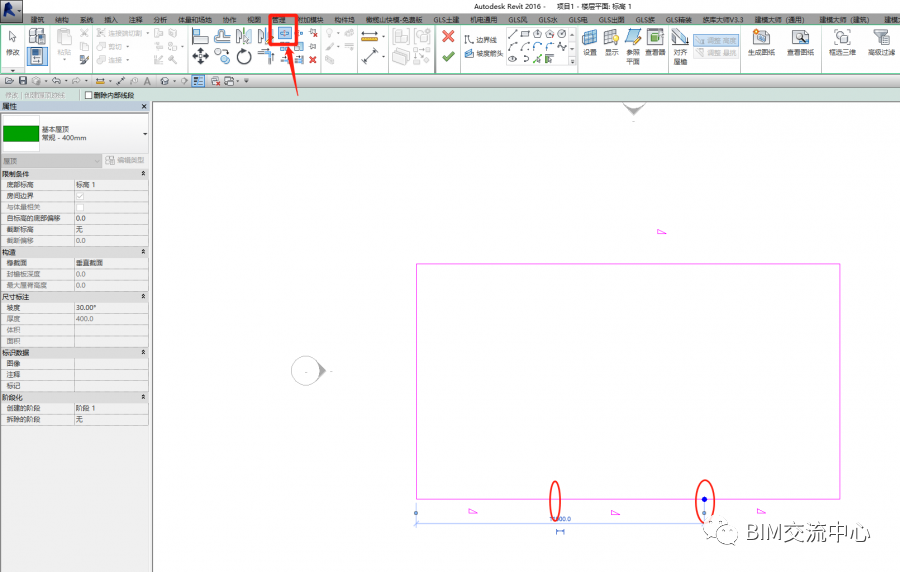
Task: Open the roof type selector dropdown arrow
Action: point(145,134)
